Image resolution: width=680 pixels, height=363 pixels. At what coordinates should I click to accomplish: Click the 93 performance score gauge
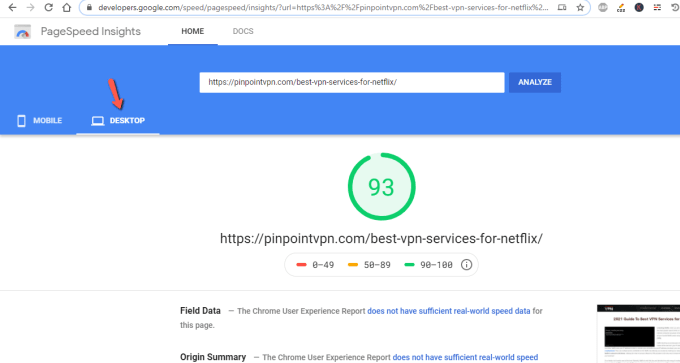pyautogui.click(x=382, y=186)
